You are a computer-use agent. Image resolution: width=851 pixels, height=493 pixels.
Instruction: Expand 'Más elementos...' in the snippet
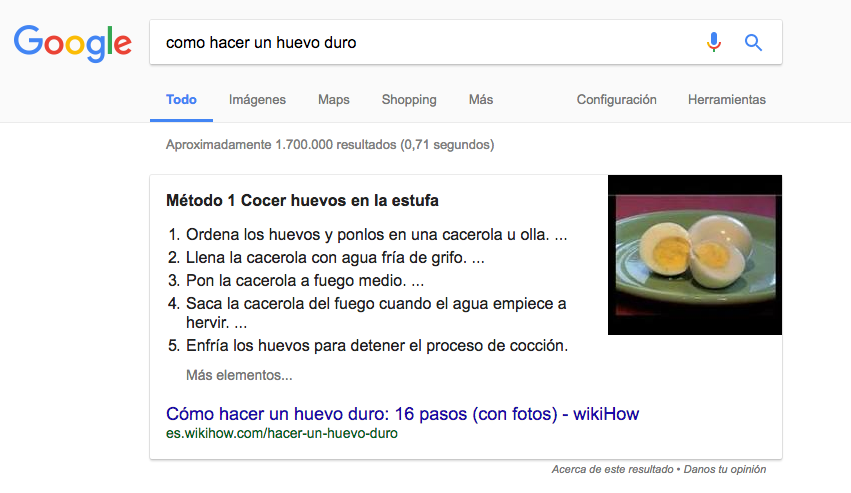click(239, 376)
